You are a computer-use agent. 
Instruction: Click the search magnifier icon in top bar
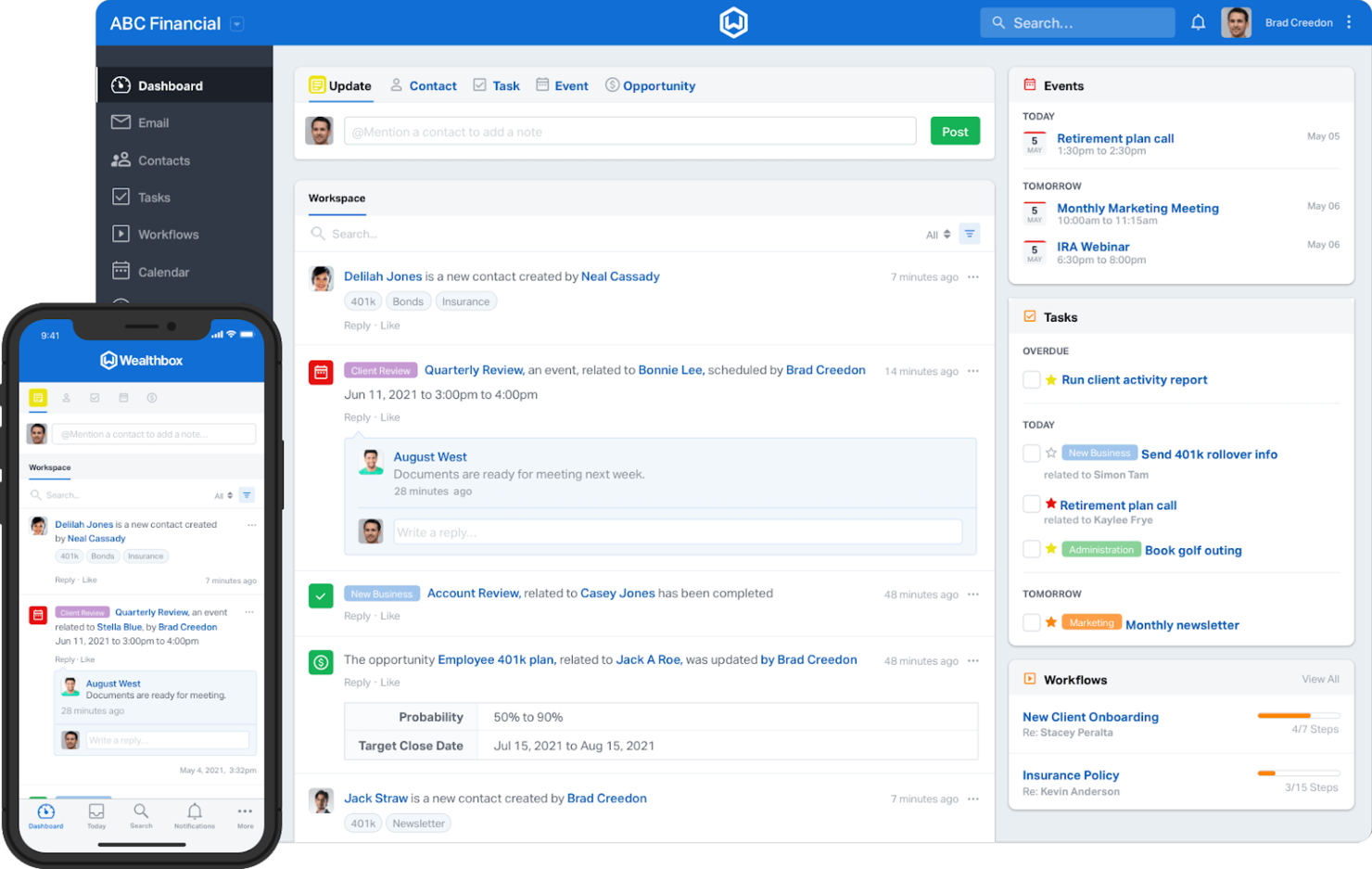click(998, 22)
